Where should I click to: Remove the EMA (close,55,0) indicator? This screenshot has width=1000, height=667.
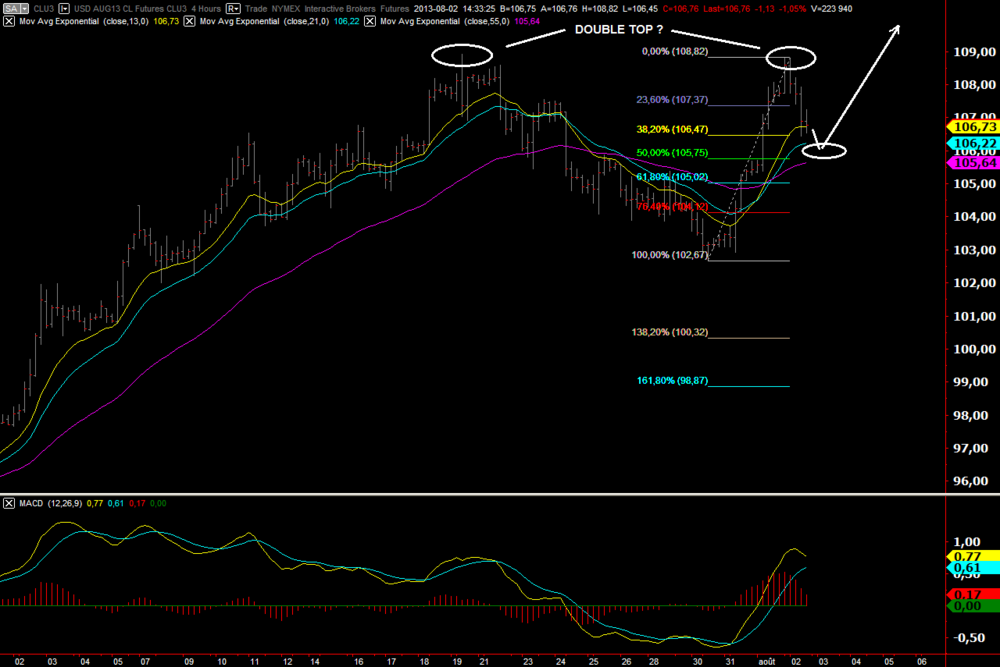pos(370,22)
